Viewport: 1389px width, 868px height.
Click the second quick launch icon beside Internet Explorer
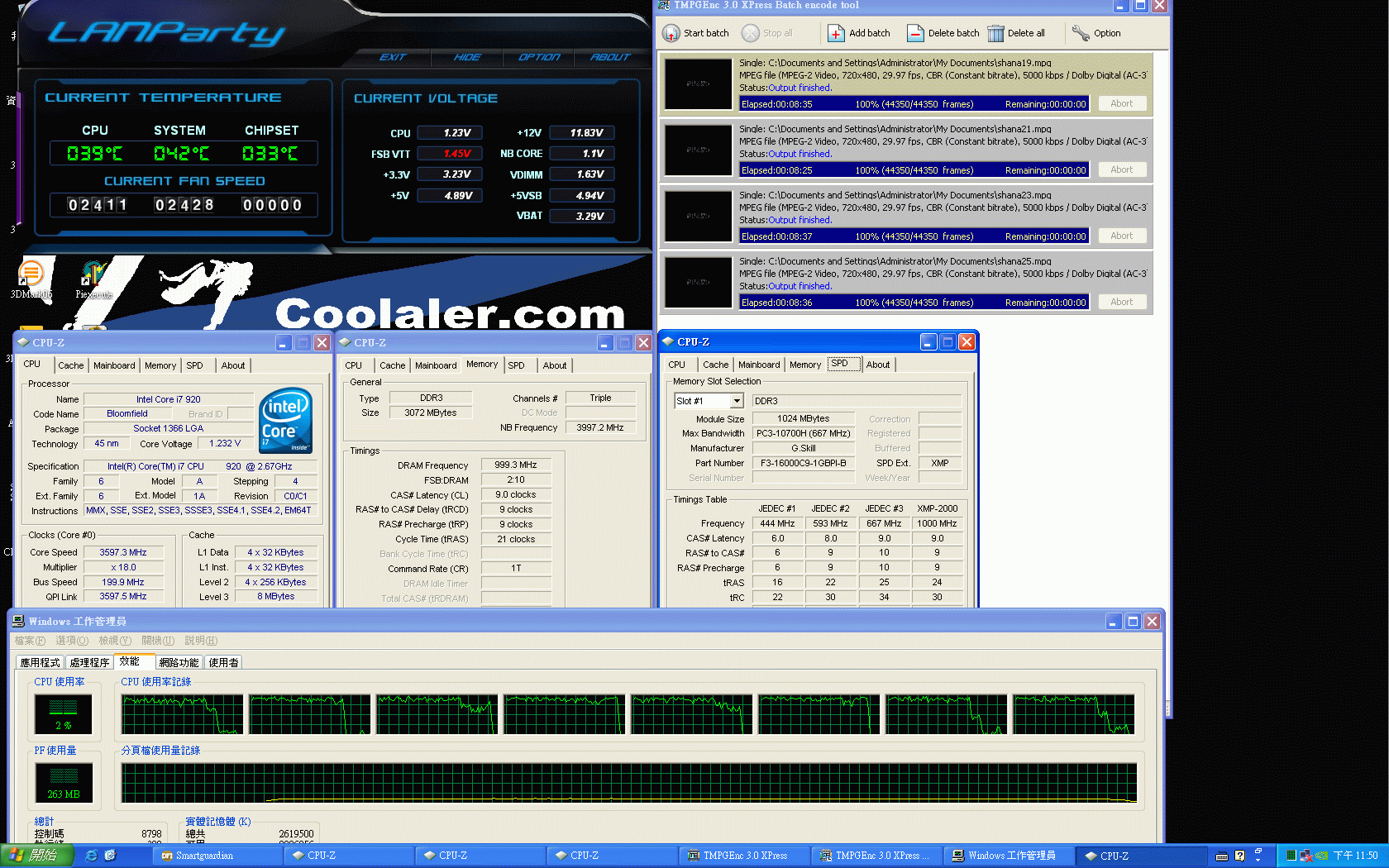click(x=110, y=856)
